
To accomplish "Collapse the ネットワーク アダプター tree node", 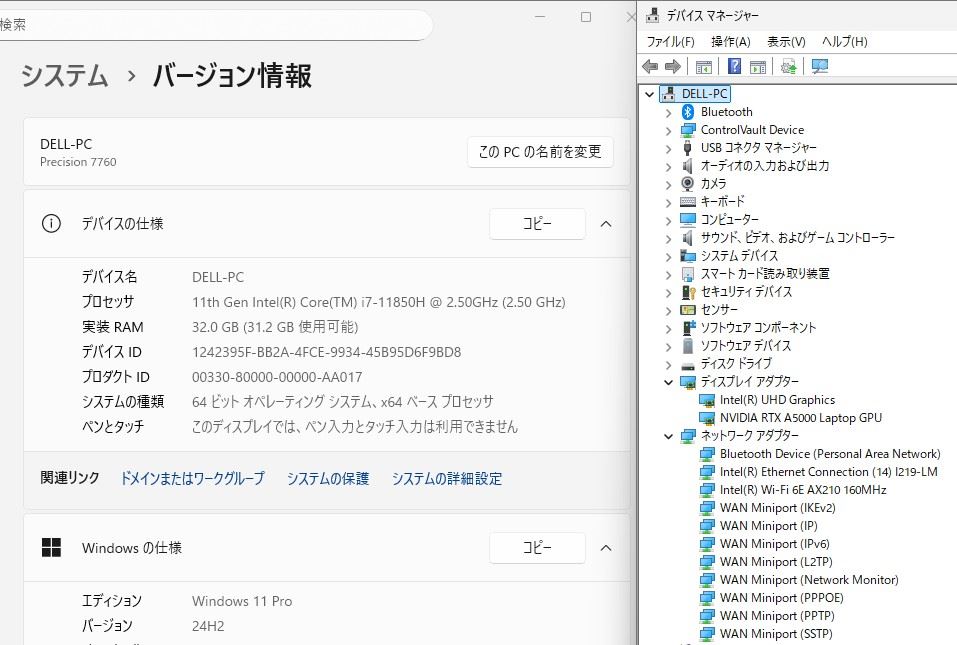I will [669, 436].
